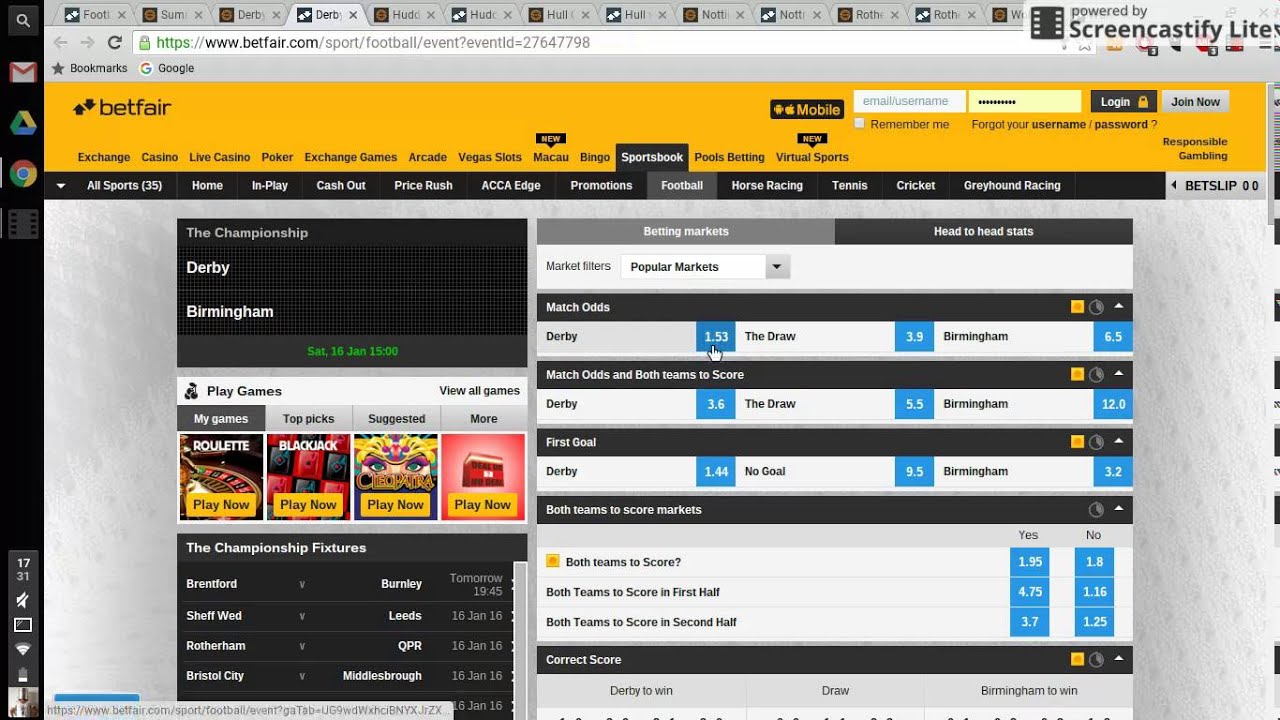The width and height of the screenshot is (1280, 720).
Task: Click the circular stats icon in Match Odds header
Action: (1096, 307)
